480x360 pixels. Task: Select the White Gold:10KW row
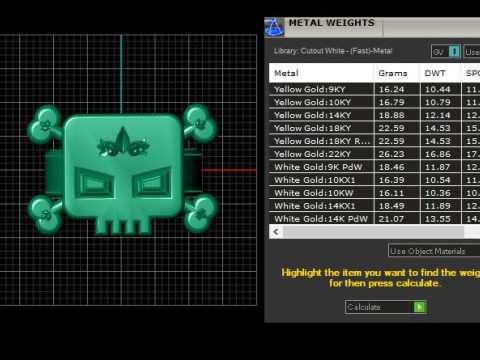(374, 193)
